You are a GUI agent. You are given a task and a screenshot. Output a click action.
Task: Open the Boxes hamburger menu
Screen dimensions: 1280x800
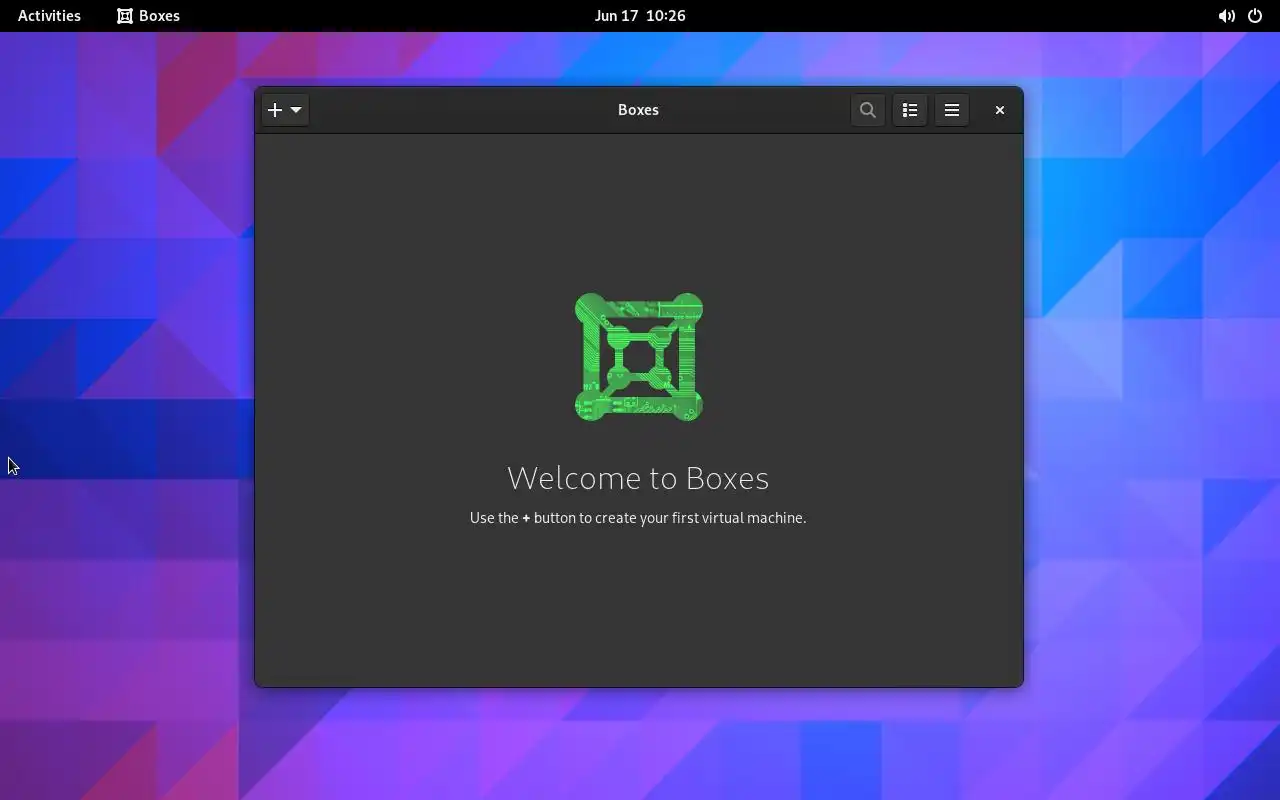(x=952, y=110)
